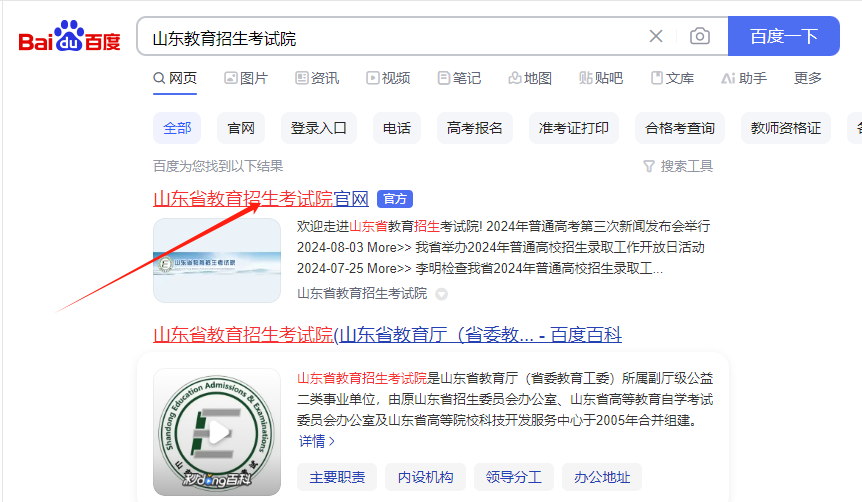Select the 准考证打印 filter chip

tap(574, 128)
